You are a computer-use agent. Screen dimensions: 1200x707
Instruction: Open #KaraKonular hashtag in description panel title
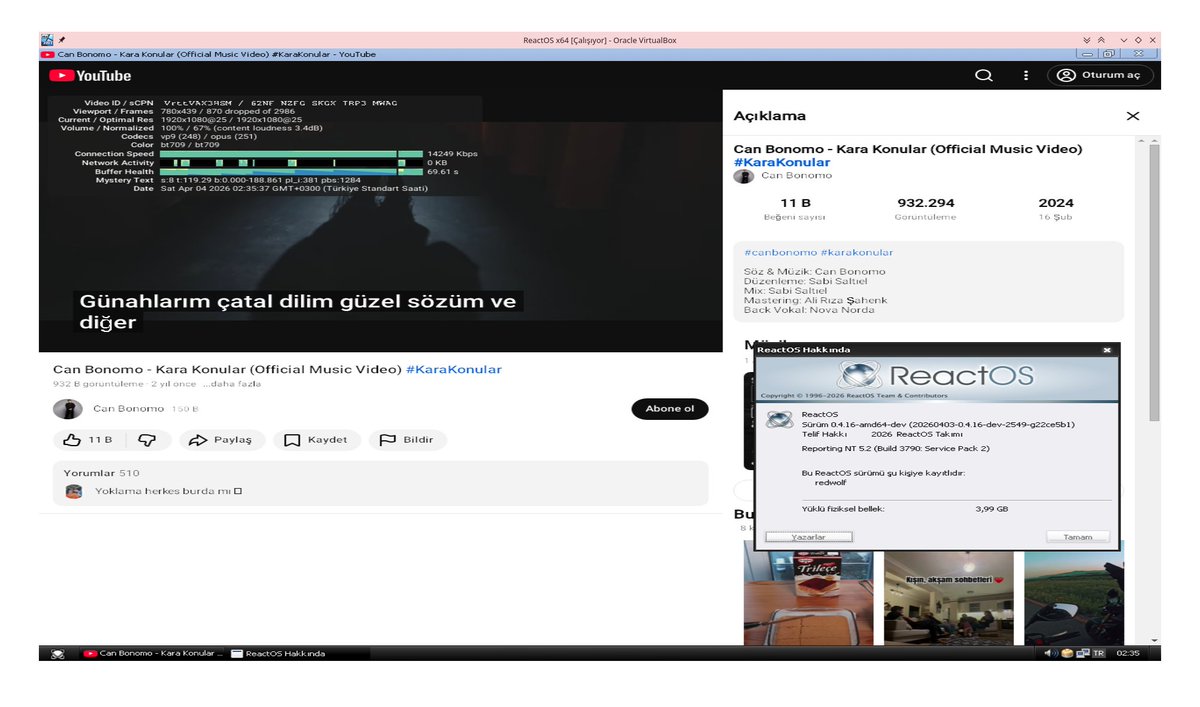(x=782, y=162)
